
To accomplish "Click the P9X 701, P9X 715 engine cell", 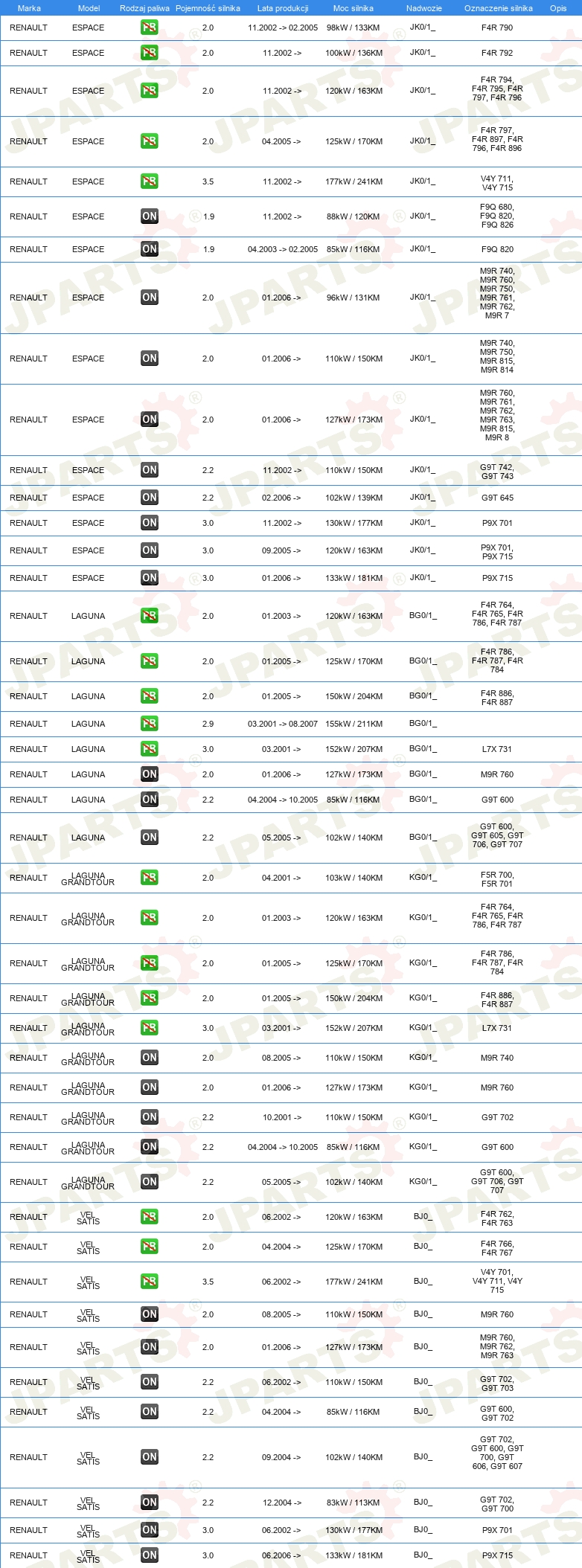I will [497, 551].
